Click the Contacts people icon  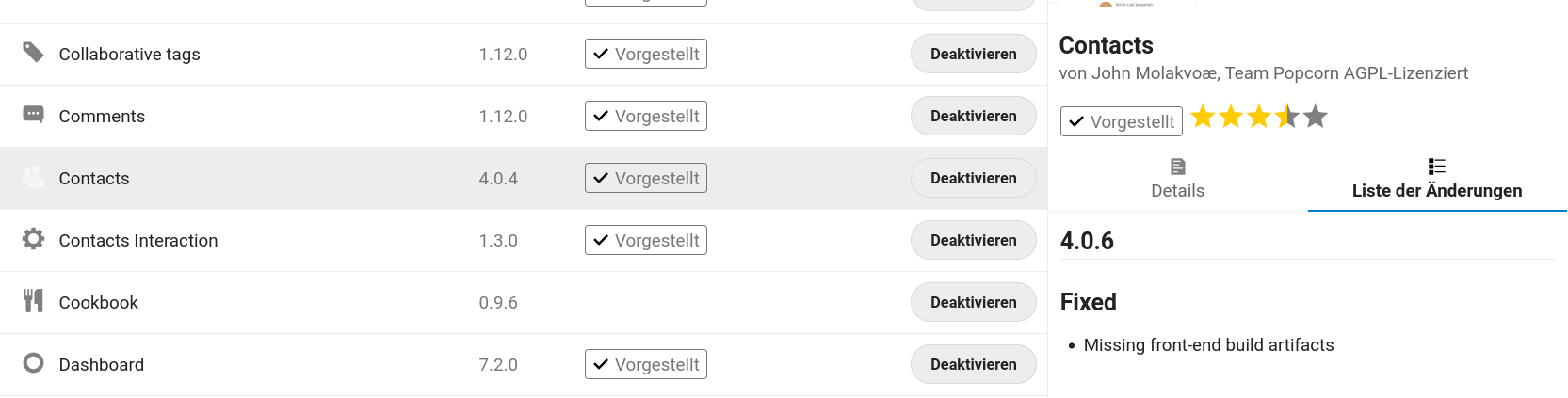tap(33, 177)
